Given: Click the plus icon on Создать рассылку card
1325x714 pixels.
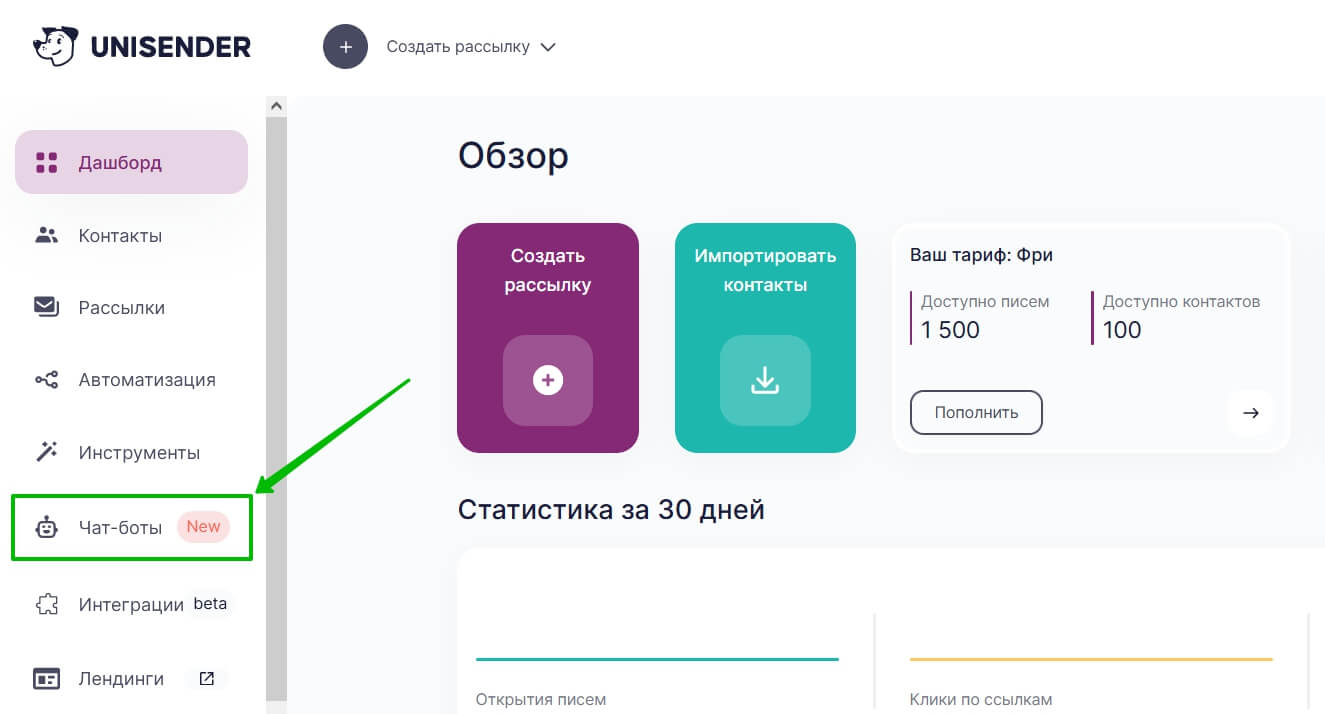Looking at the screenshot, I should coord(548,380).
